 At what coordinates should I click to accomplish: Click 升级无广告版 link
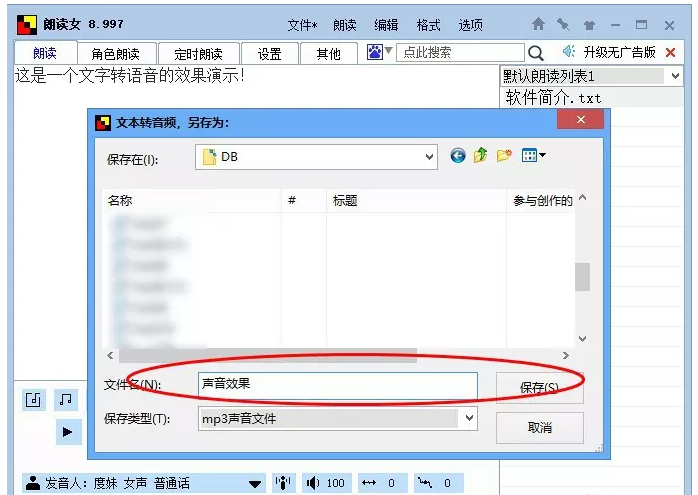pyautogui.click(x=619, y=52)
